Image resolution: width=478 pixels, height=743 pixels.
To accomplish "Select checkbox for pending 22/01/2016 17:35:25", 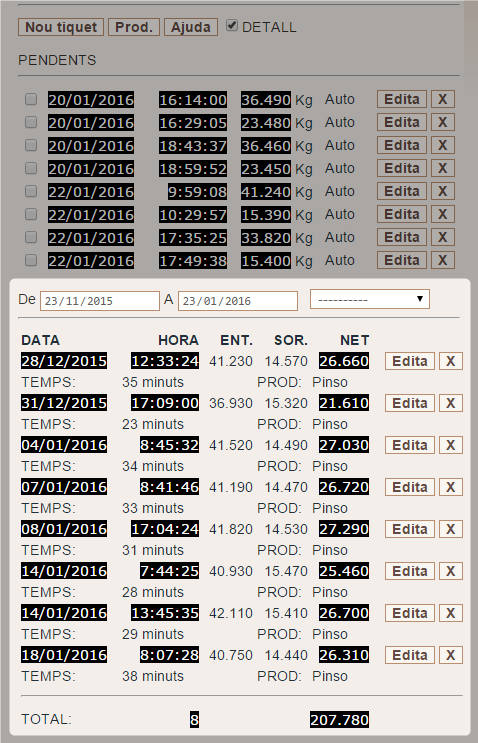I will [31, 237].
